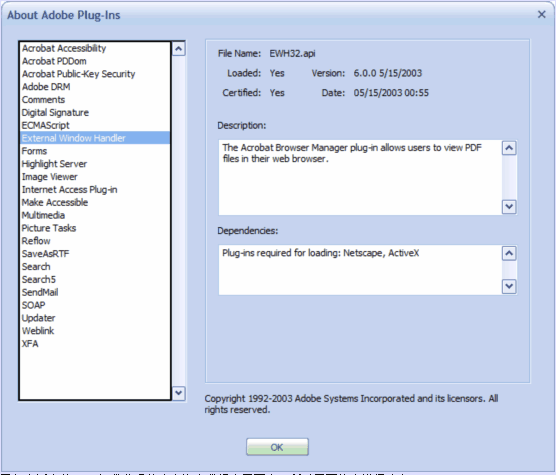Choose ECMAScript in the list
Screen dimensions: 556x475
95,125
